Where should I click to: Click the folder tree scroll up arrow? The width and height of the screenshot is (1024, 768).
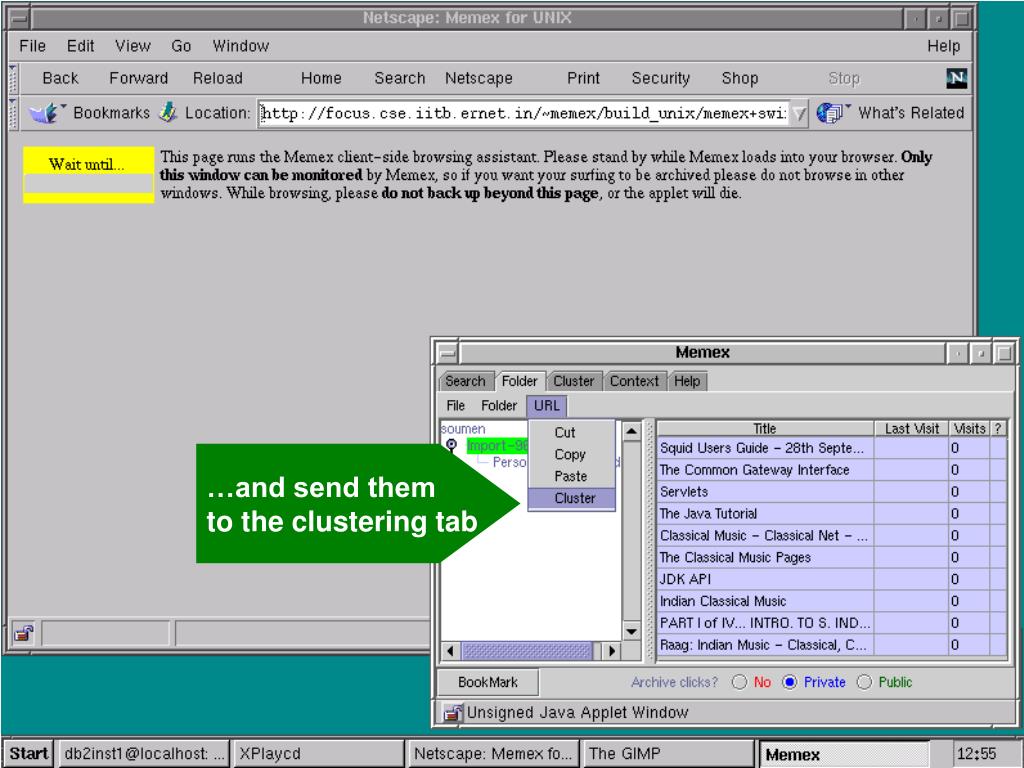632,432
